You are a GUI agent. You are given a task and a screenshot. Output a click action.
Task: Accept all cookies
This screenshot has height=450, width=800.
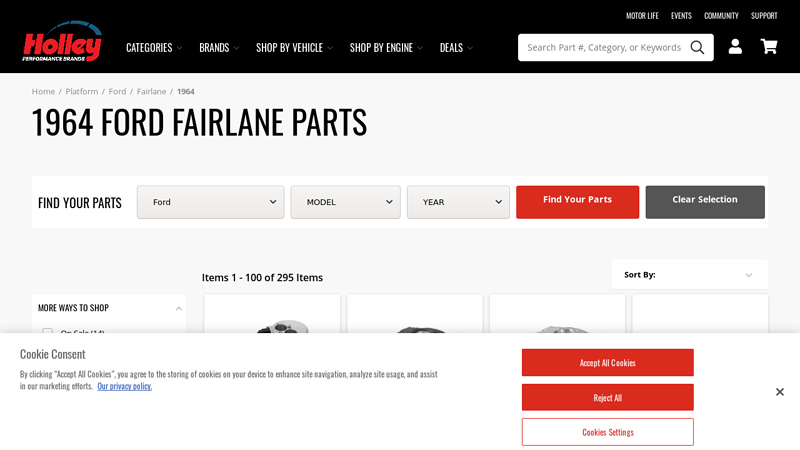tap(608, 363)
